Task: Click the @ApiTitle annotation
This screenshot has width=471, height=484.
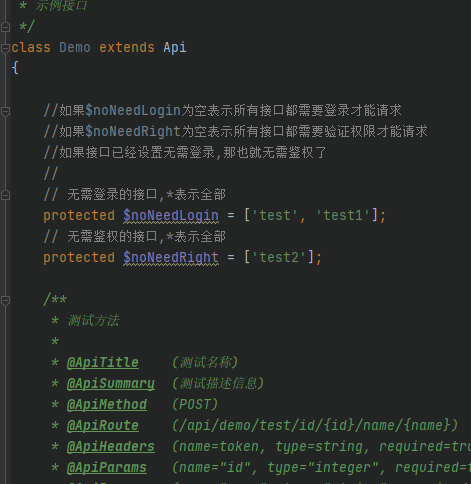Action: 103,363
